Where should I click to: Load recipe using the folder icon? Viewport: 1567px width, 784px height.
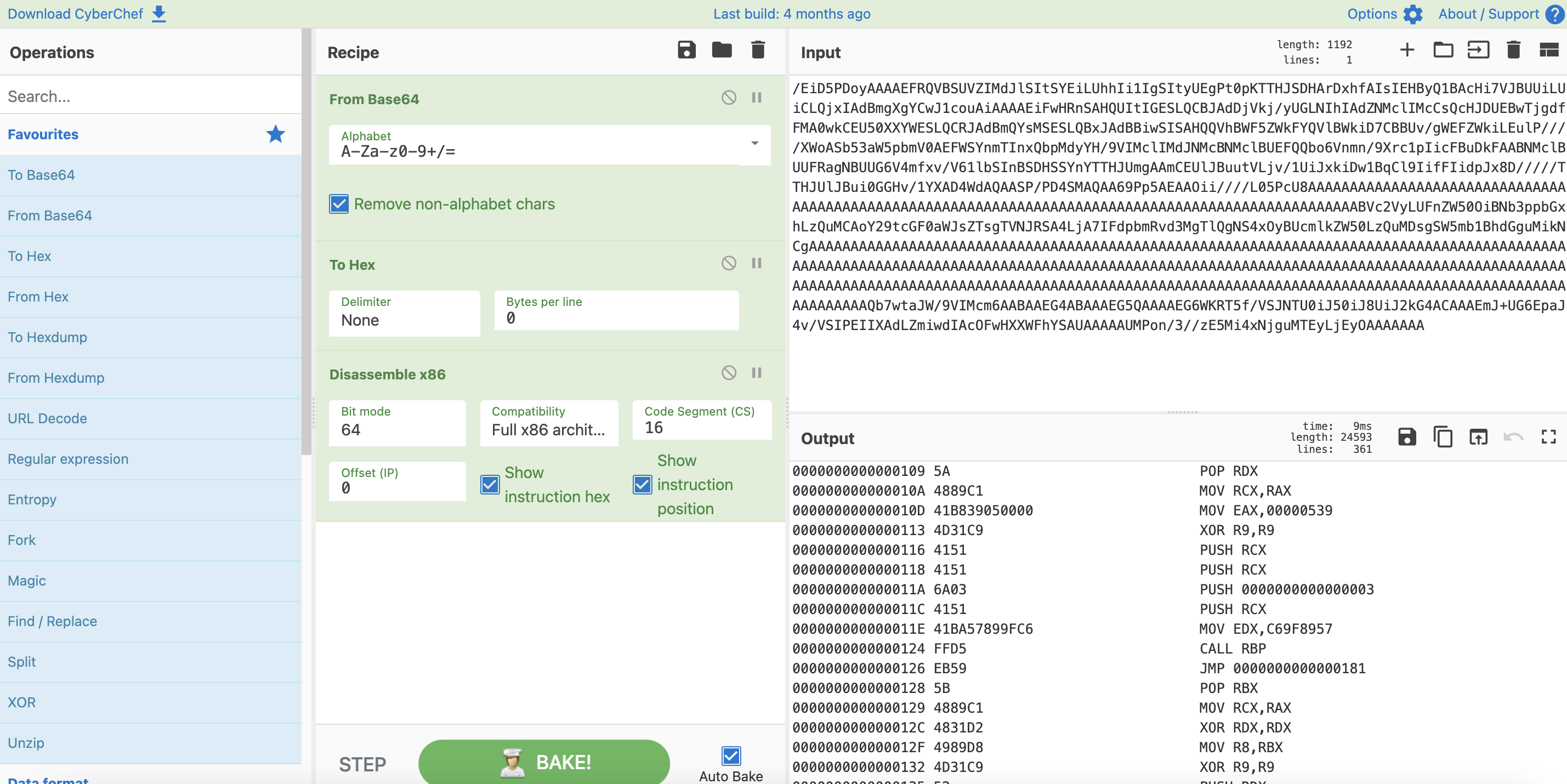pos(722,50)
